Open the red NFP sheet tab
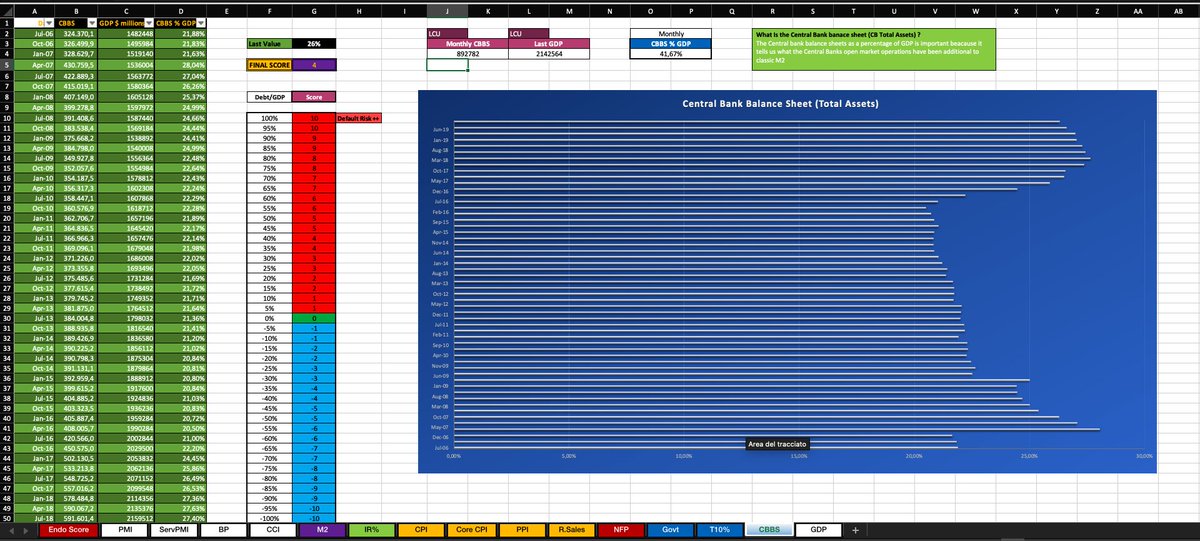This screenshot has height=541, width=1200. [x=622, y=530]
